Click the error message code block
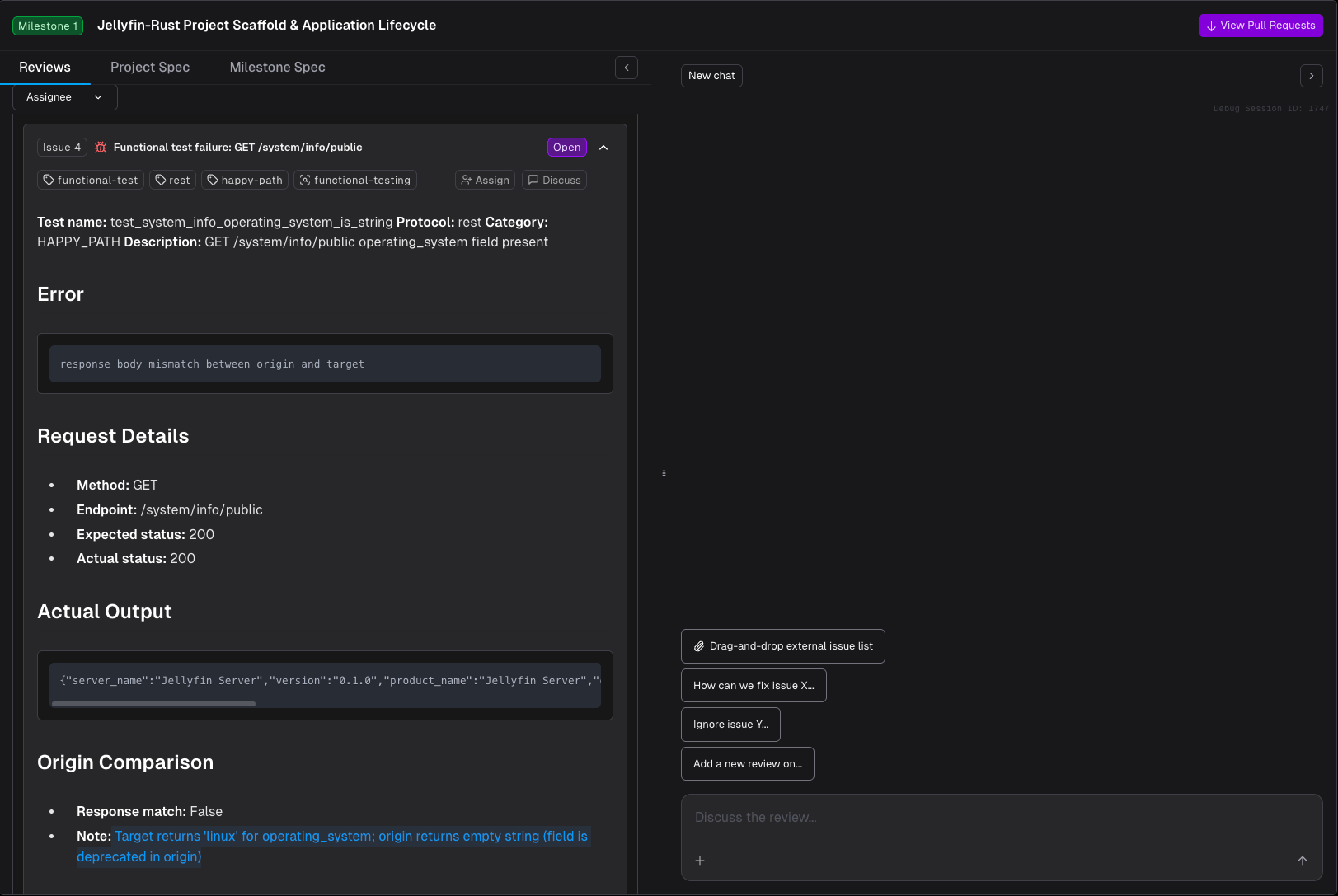 tap(325, 364)
